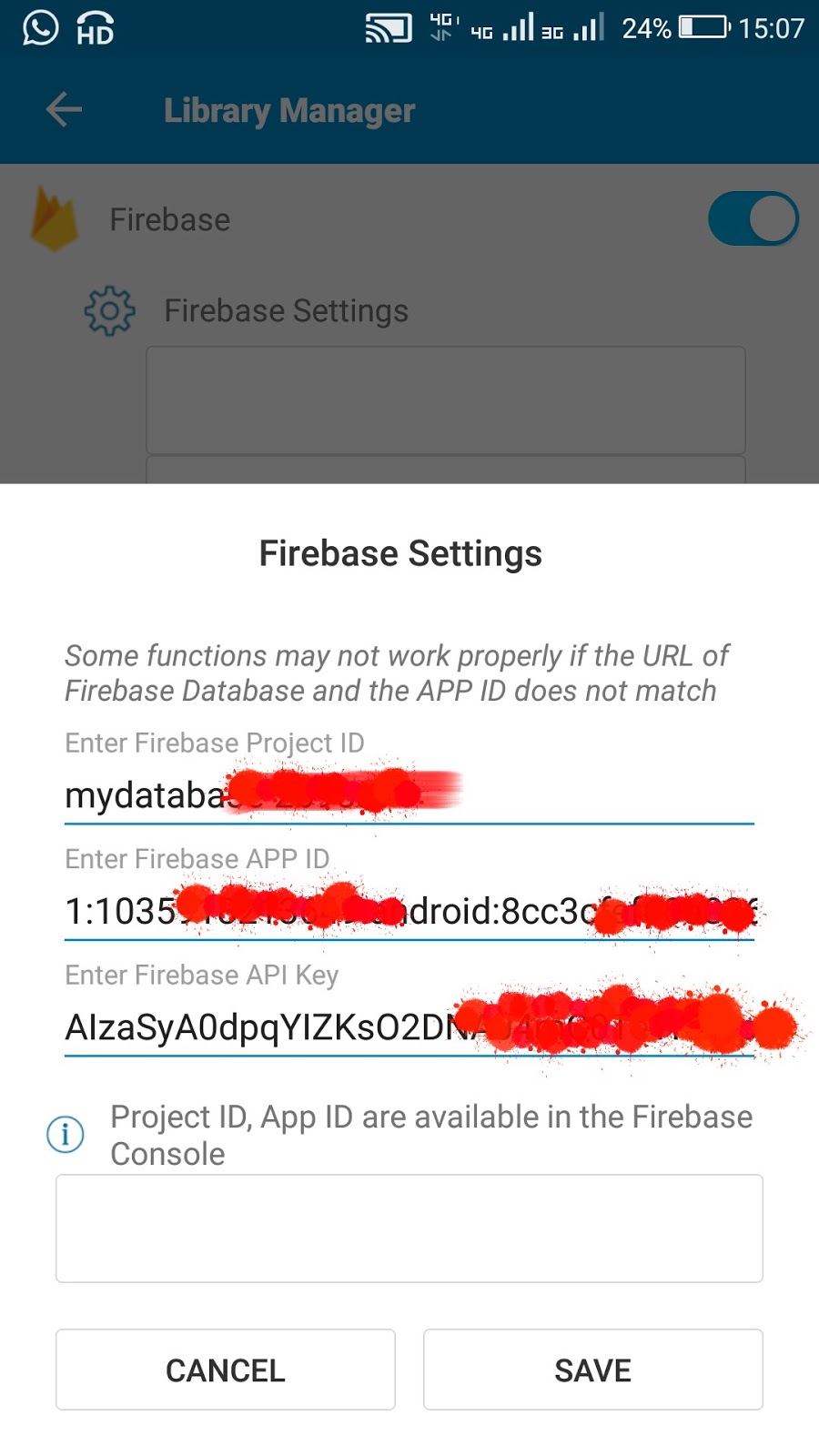This screenshot has width=819, height=1456.
Task: Tap the Firebase library name label
Action: [x=170, y=220]
